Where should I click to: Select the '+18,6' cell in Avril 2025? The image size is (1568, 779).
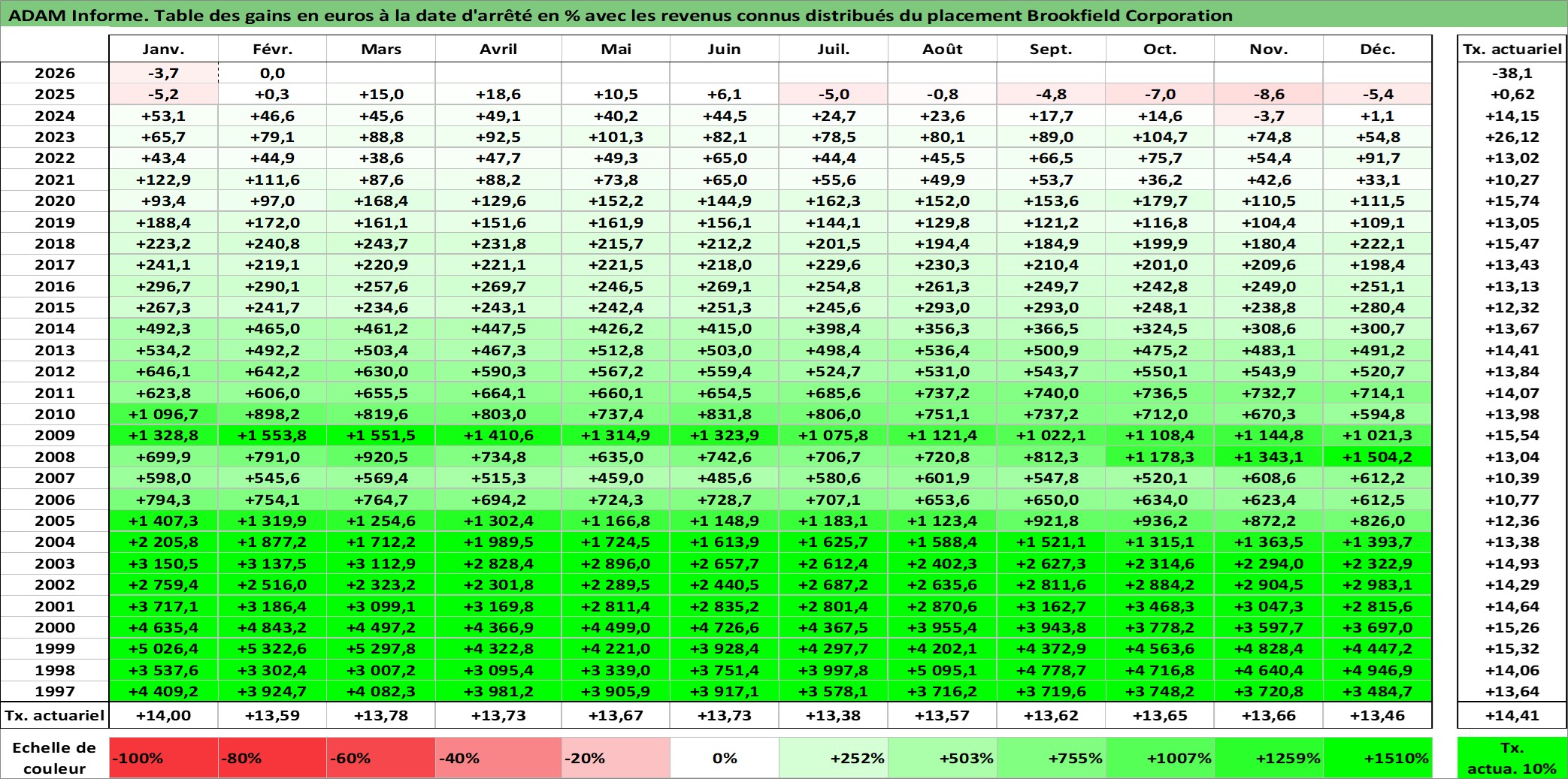coord(498,94)
